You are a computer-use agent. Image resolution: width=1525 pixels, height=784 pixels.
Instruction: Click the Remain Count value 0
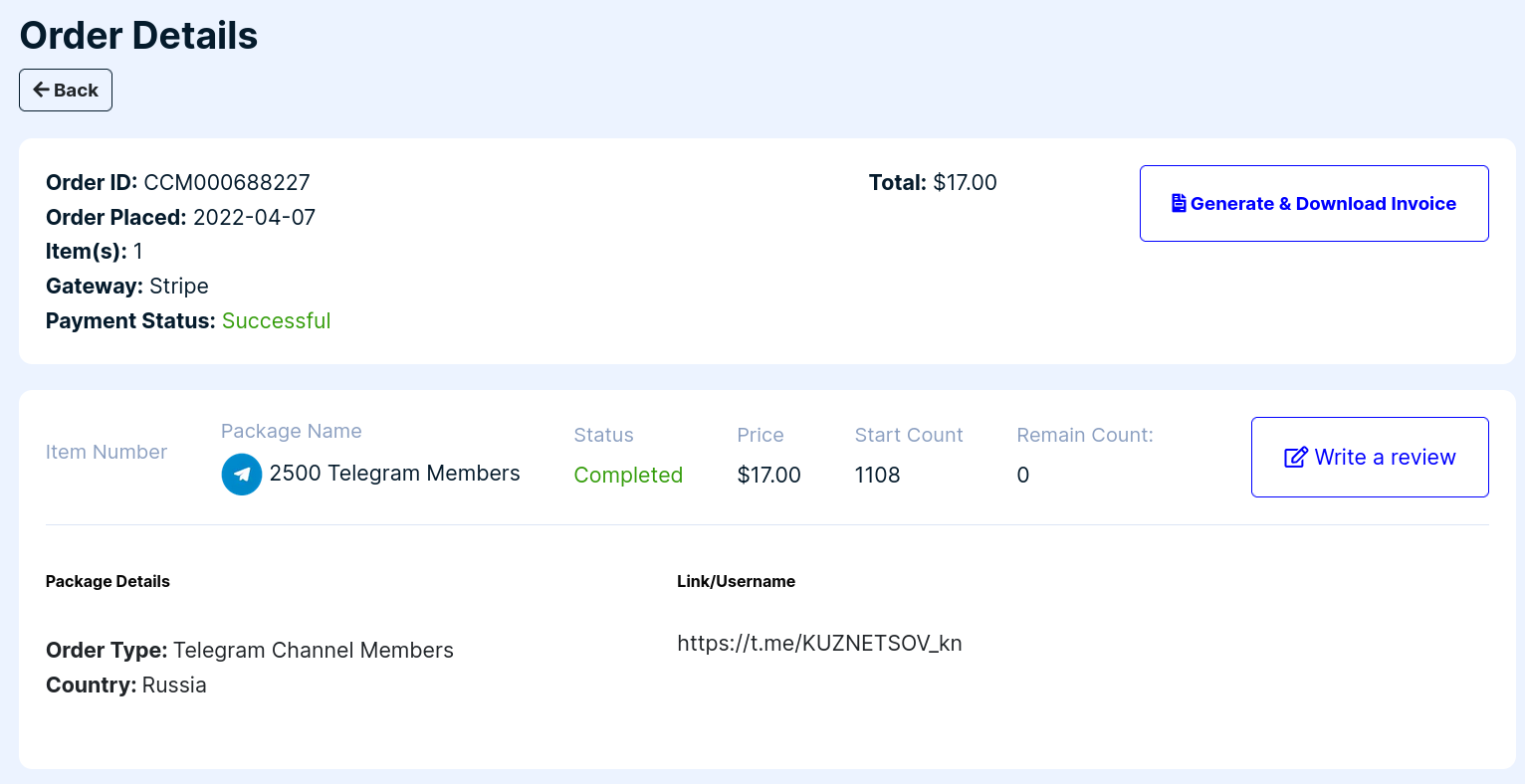(x=1022, y=475)
